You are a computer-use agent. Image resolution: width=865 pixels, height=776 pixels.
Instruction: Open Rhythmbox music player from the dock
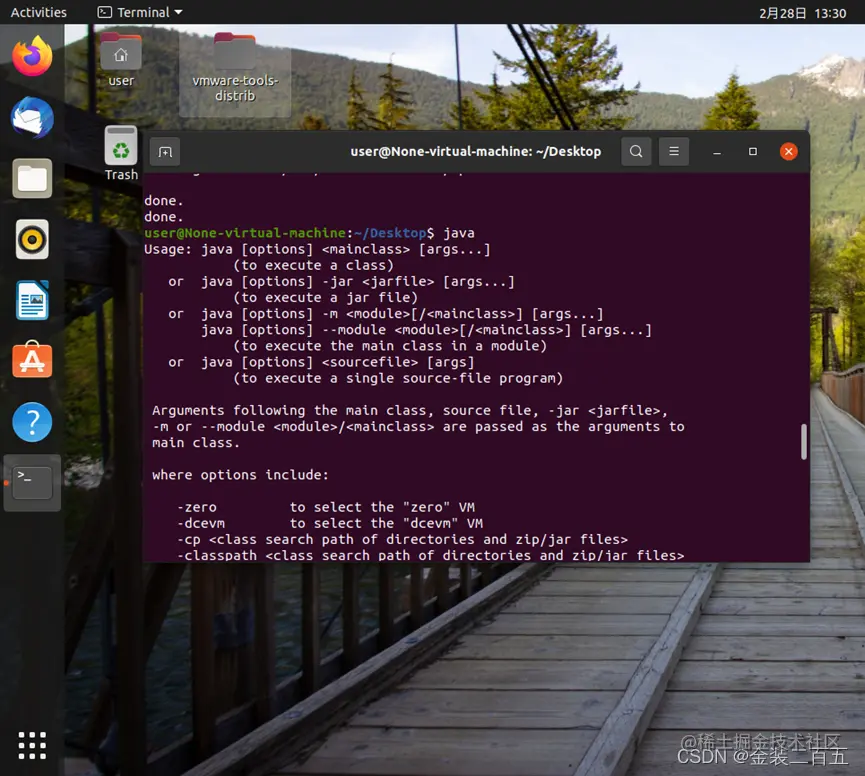point(32,239)
